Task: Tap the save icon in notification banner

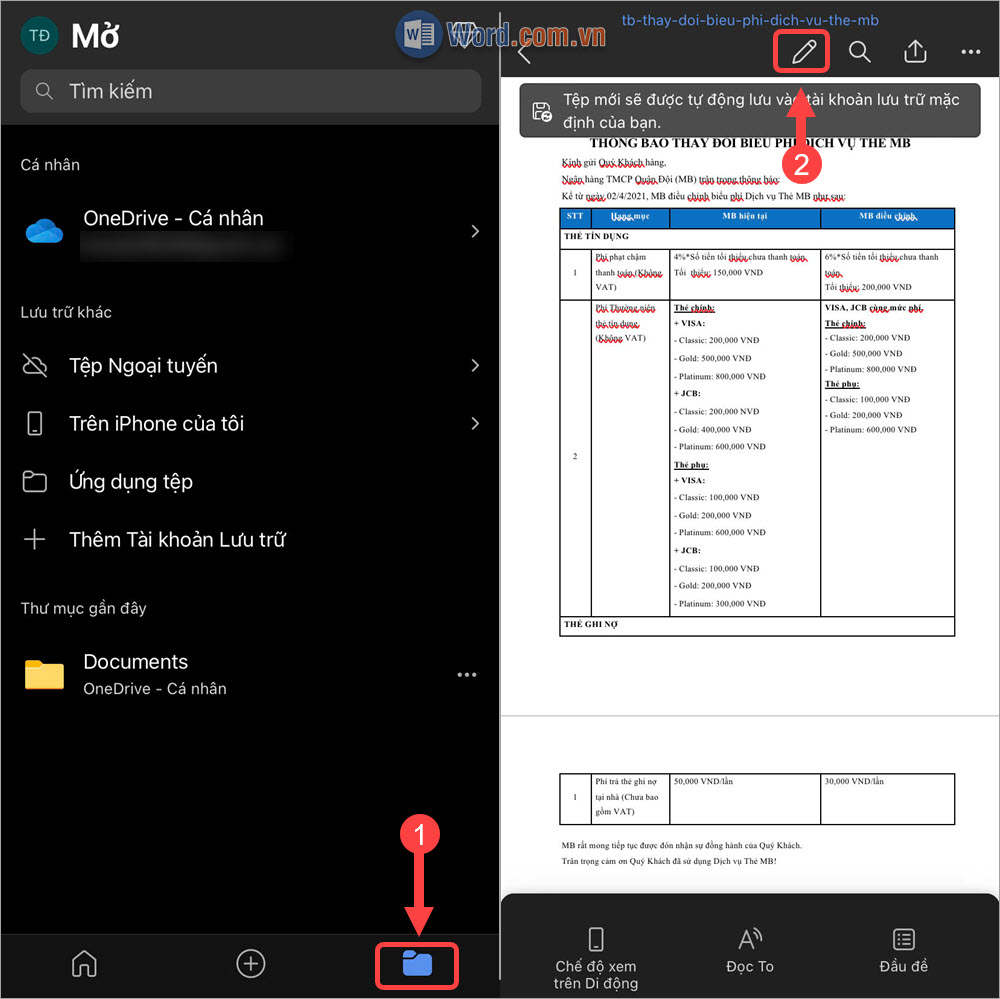Action: (542, 111)
